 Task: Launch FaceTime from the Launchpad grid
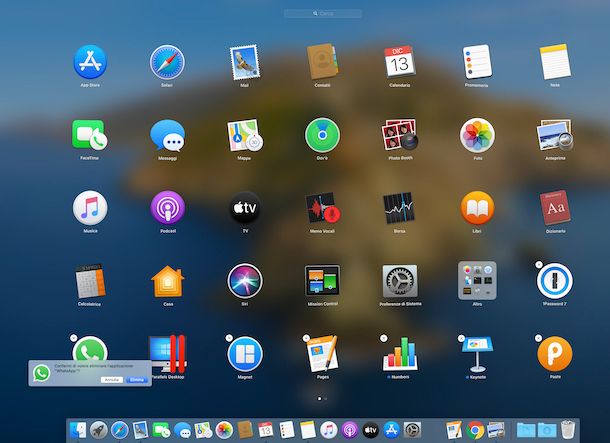click(x=90, y=135)
